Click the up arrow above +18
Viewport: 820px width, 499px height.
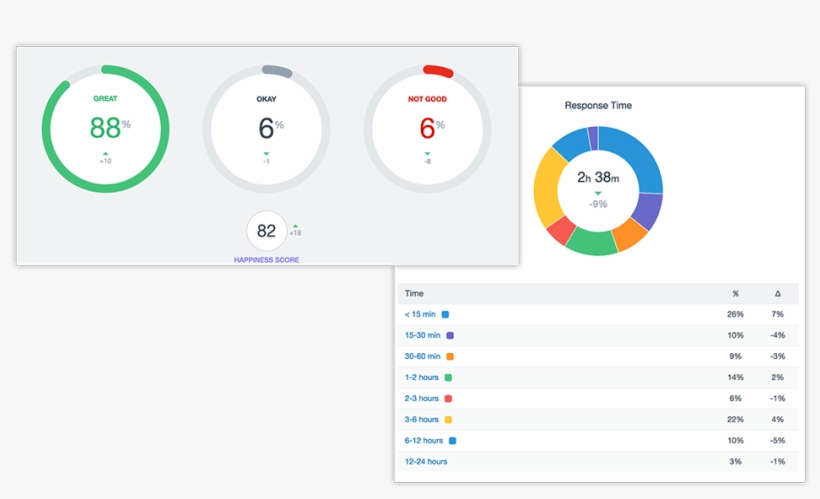coord(295,225)
